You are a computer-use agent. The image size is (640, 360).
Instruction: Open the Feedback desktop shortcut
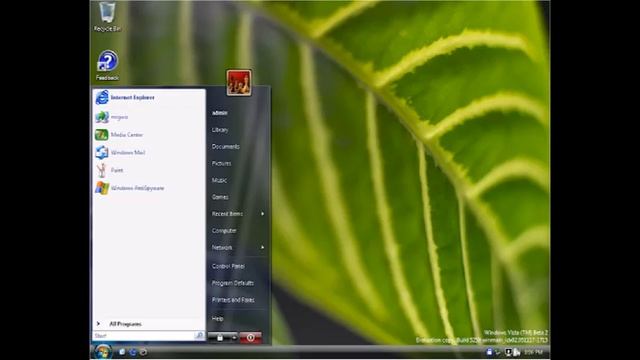[x=107, y=65]
